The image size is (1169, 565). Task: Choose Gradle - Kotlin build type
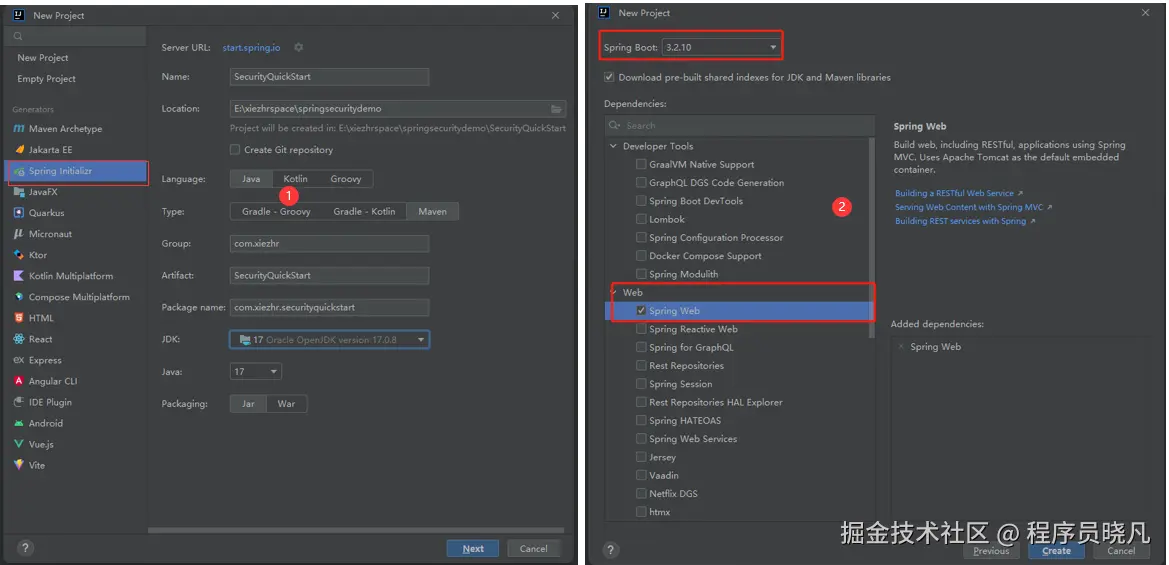pos(365,212)
